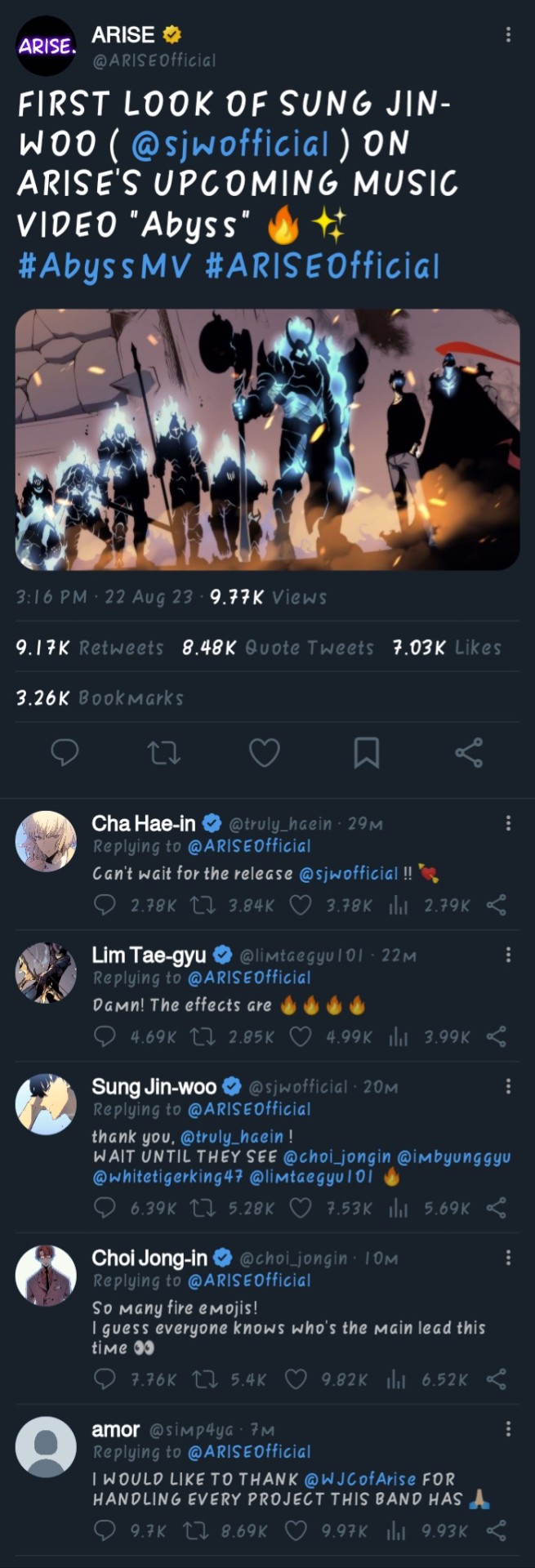View analytics on amor's reply
The height and width of the screenshot is (1568, 535).
point(397,1530)
